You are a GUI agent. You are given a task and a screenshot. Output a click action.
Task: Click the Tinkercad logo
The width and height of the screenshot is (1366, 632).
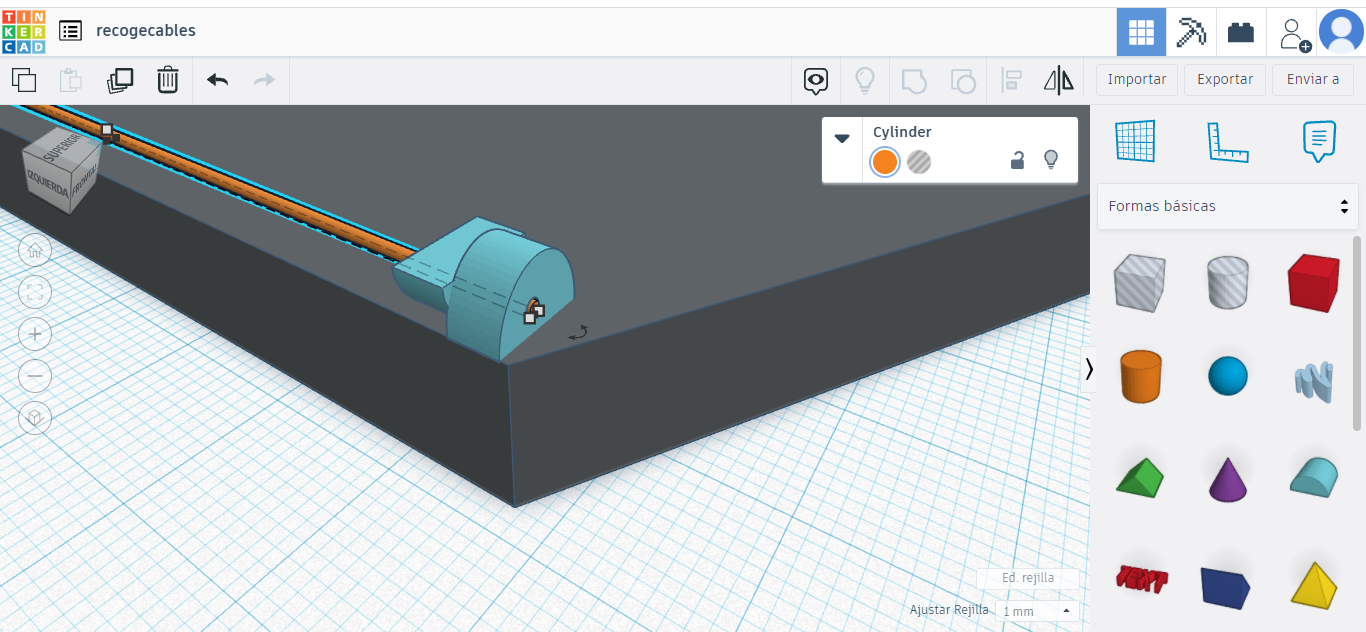pos(24,31)
